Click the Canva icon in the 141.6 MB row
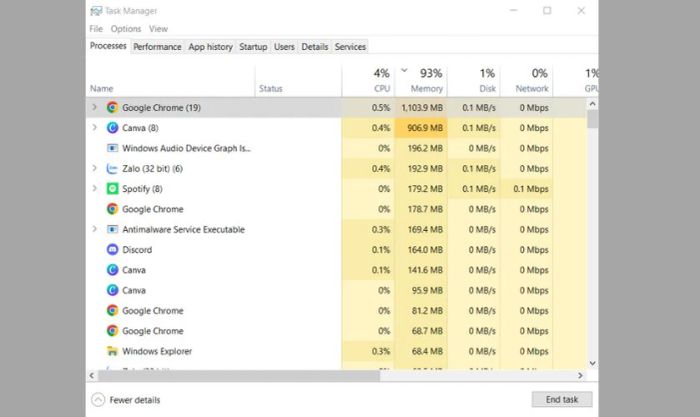The height and width of the screenshot is (417, 700). pyautogui.click(x=112, y=270)
